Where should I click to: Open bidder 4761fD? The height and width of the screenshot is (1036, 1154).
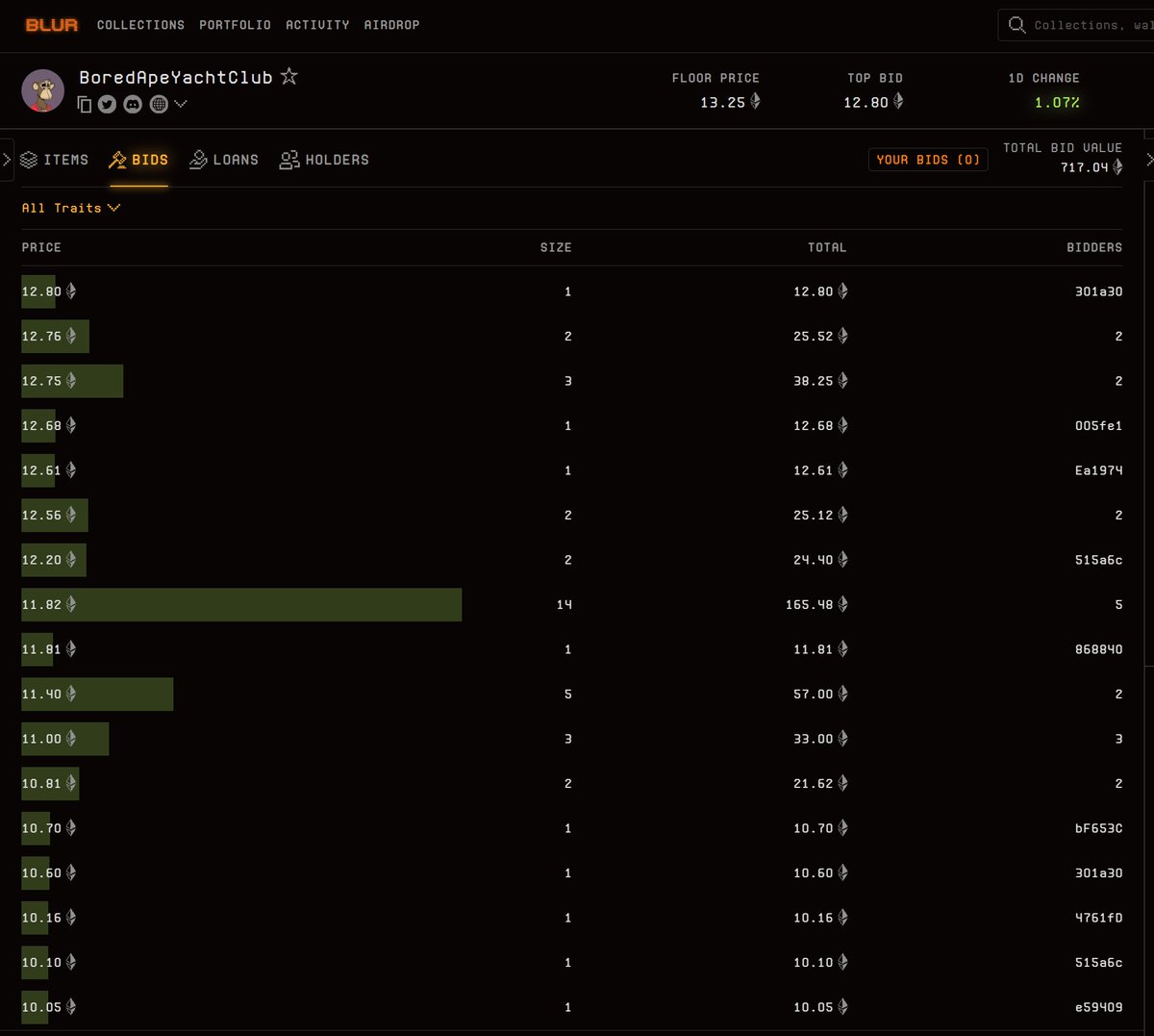(x=1098, y=918)
